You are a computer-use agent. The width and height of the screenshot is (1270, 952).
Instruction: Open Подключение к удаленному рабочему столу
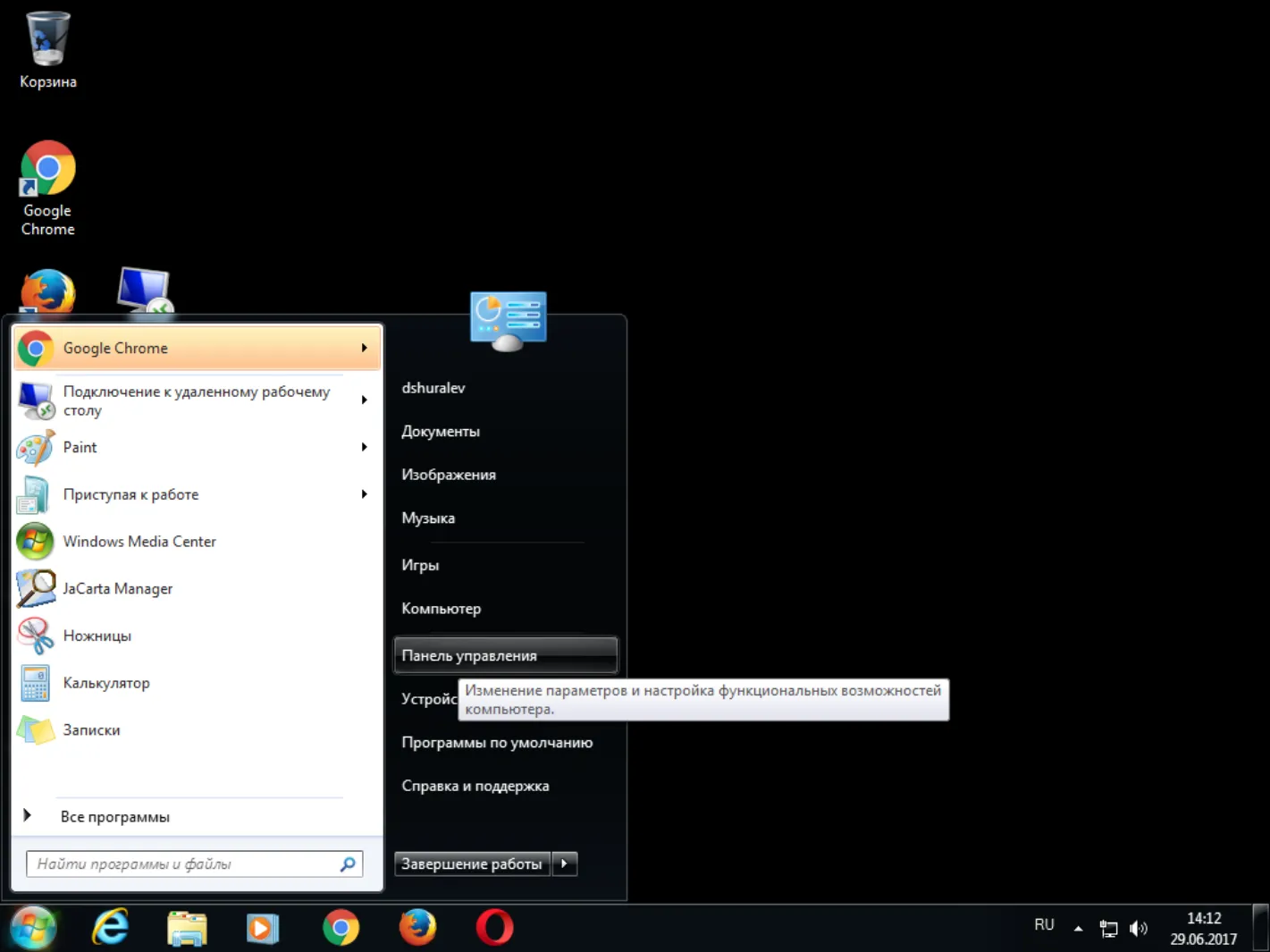pos(198,400)
